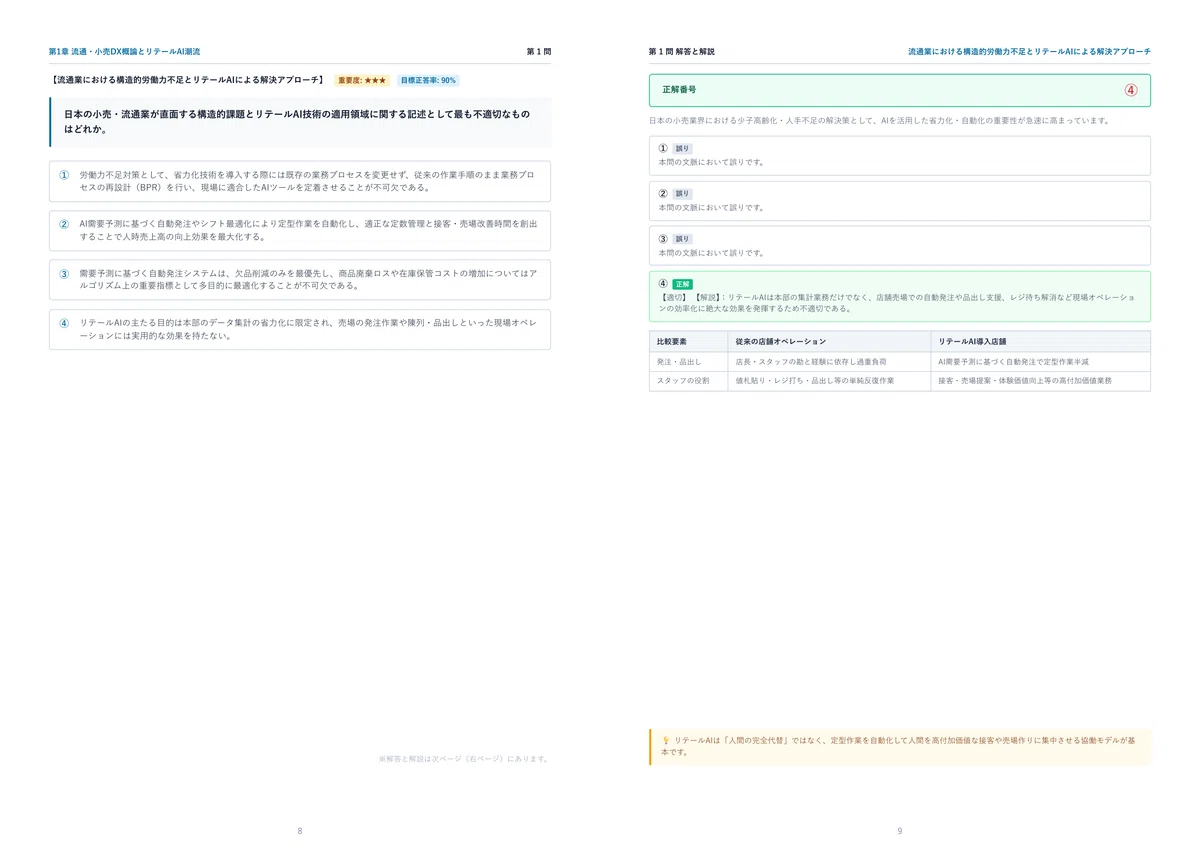The image size is (1200, 848).
Task: Click page number 8
Action: tap(300, 831)
